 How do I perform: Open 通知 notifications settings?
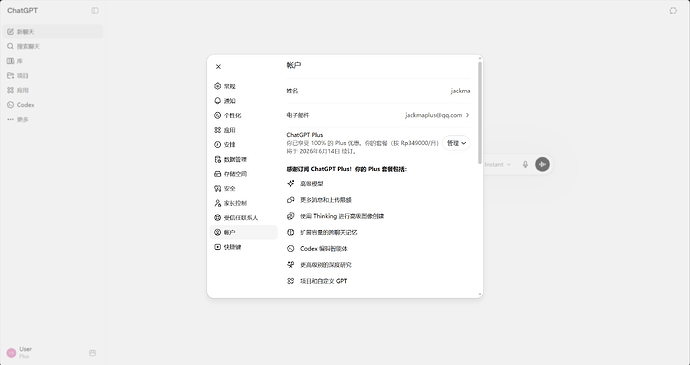click(243, 101)
